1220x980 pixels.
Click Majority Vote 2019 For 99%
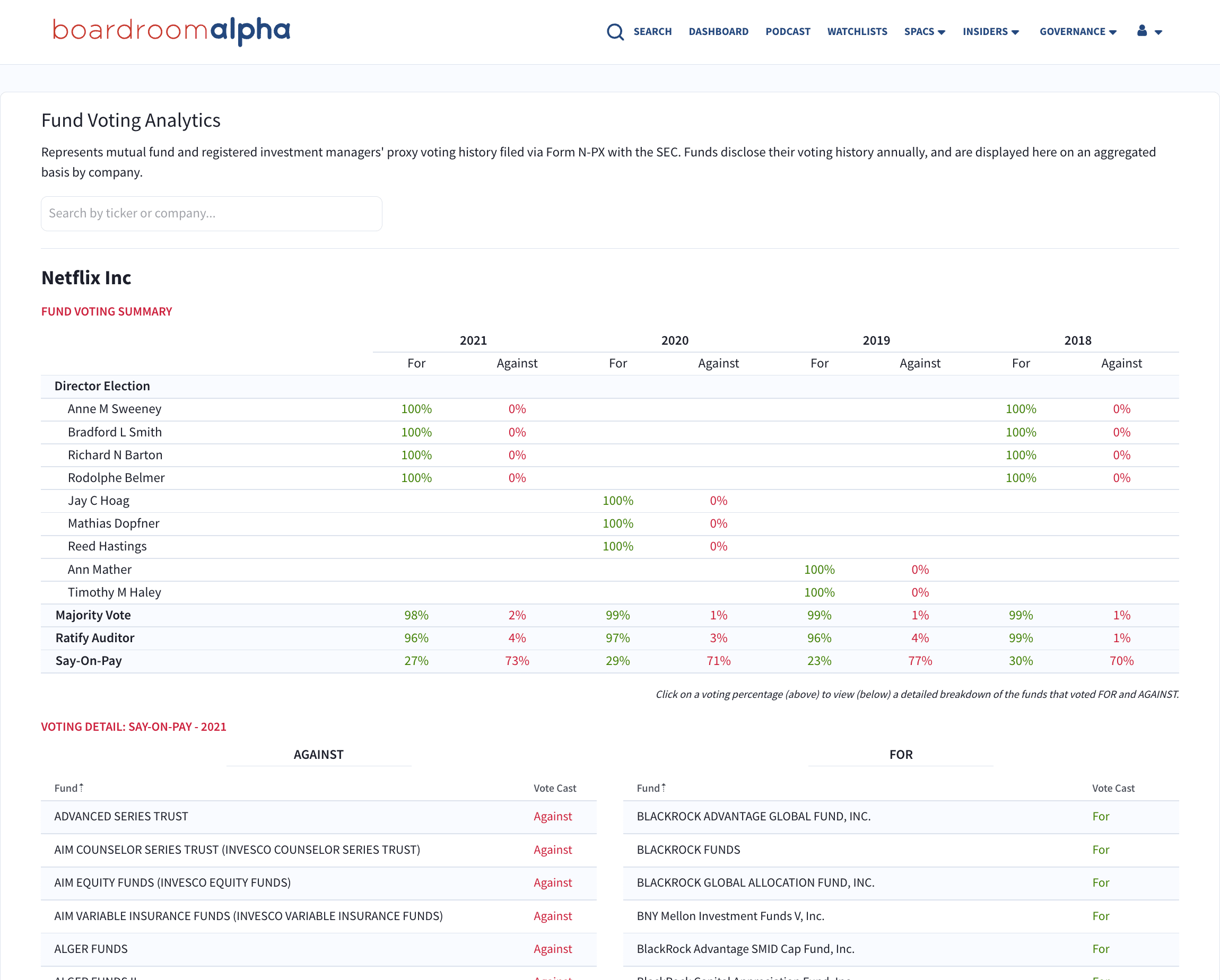tap(820, 615)
